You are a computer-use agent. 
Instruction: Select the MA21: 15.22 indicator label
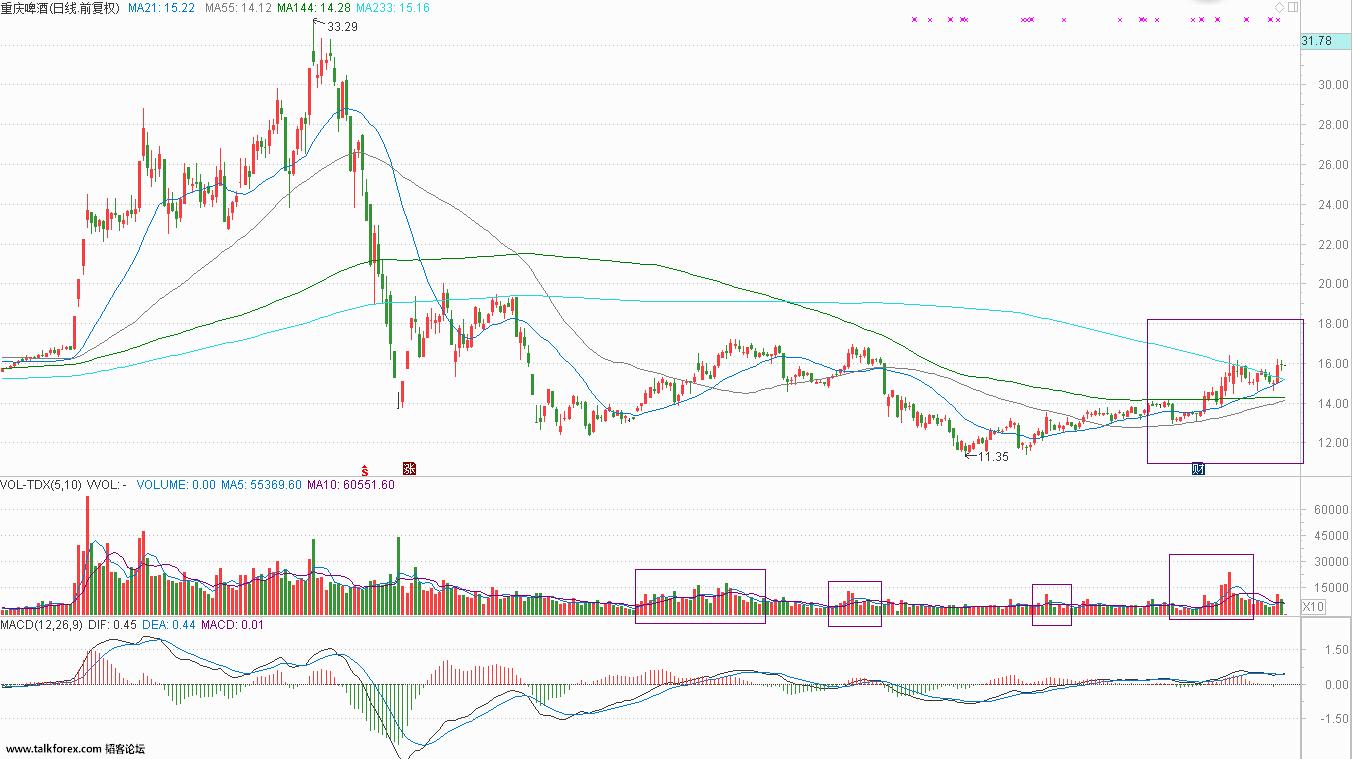(x=161, y=8)
